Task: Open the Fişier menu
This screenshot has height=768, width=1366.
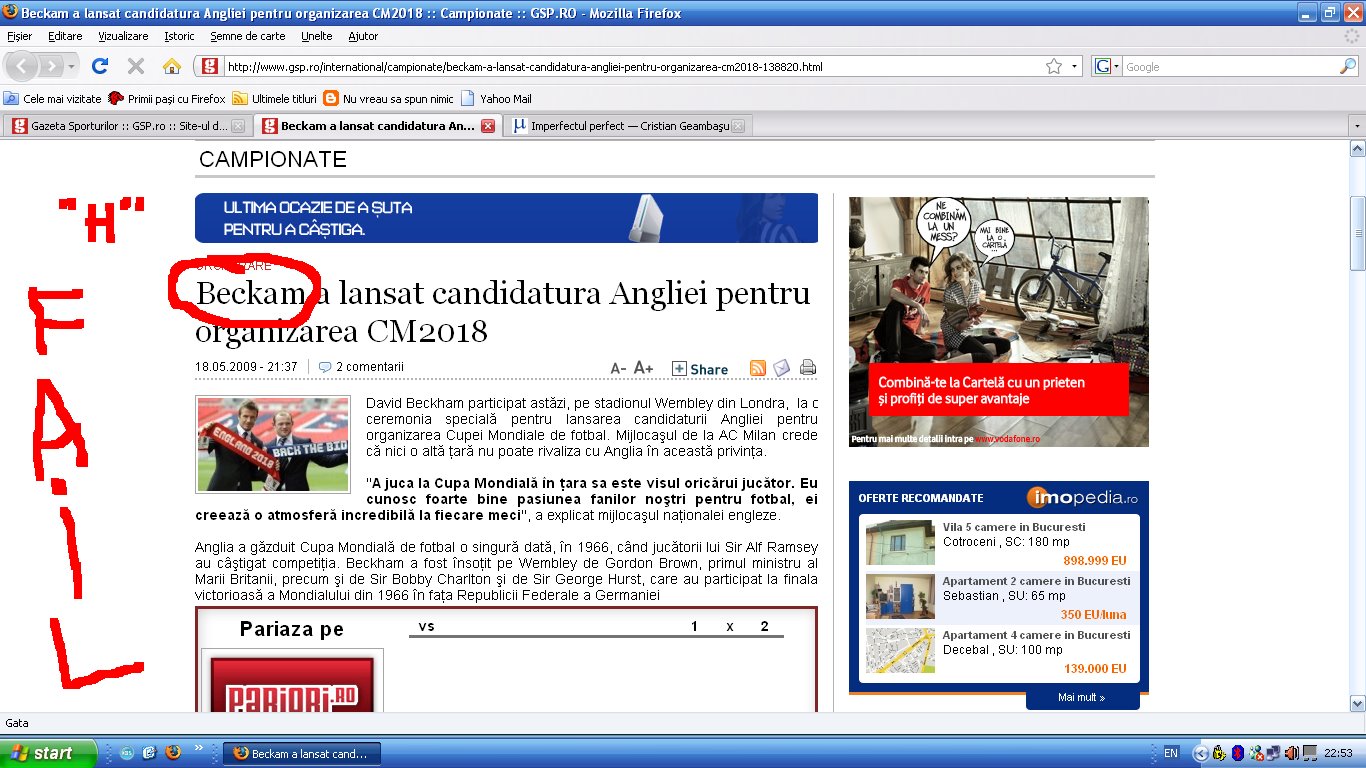Action: coord(20,36)
